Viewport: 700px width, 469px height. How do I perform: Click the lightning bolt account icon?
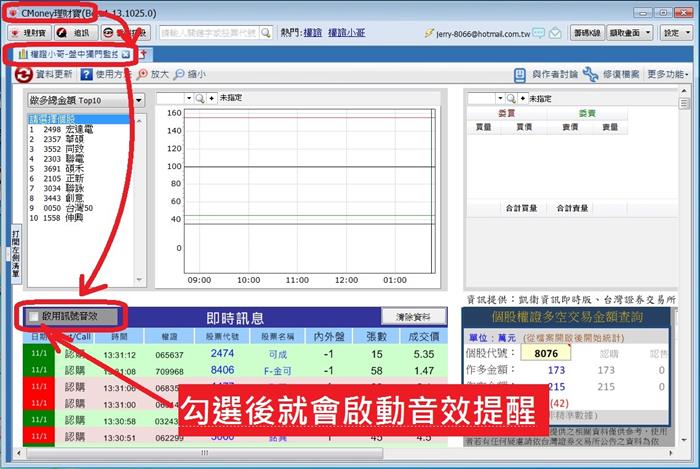pos(429,33)
